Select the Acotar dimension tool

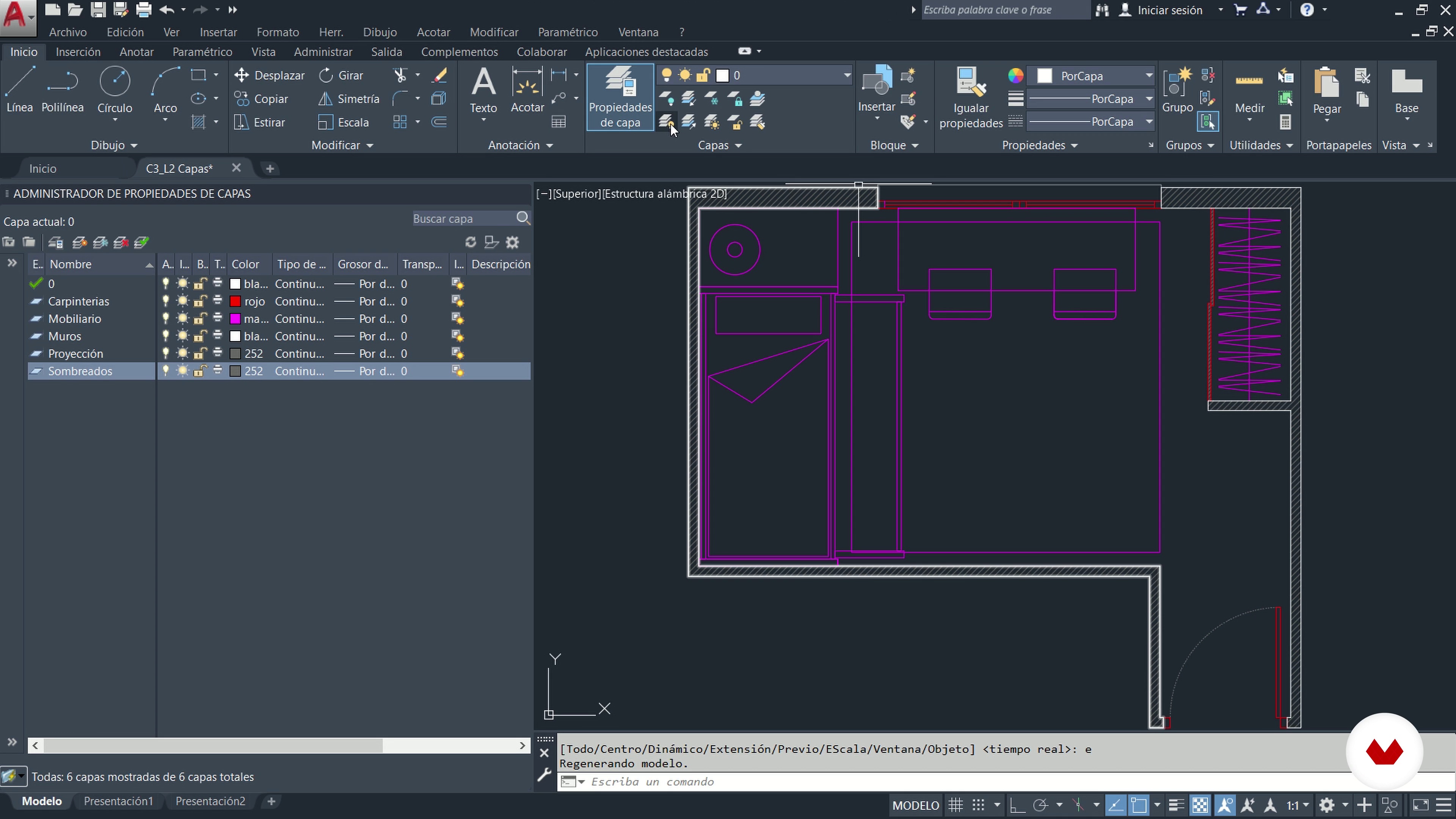click(x=527, y=89)
